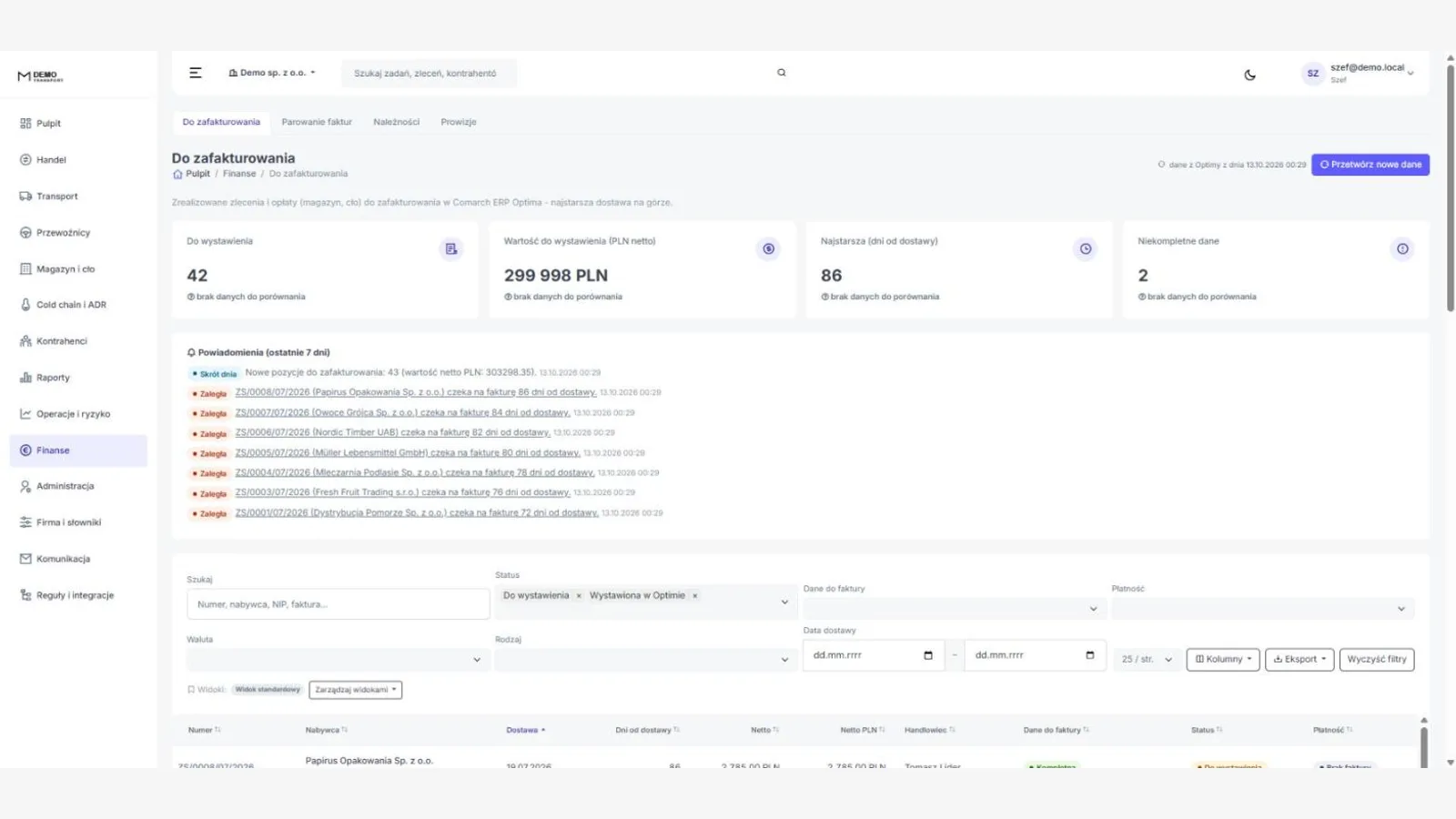Image resolution: width=1456 pixels, height=819 pixels.
Task: Click the Do wystawienia card icon
Action: pos(451,248)
